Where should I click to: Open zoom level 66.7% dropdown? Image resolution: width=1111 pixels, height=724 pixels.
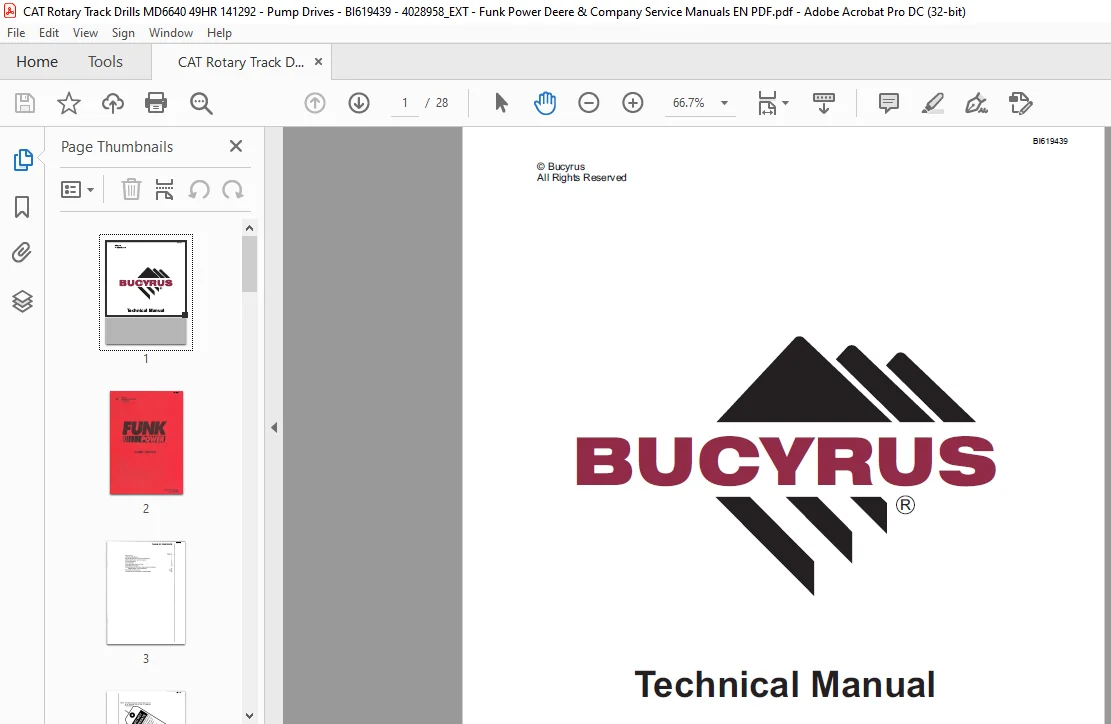(x=724, y=103)
